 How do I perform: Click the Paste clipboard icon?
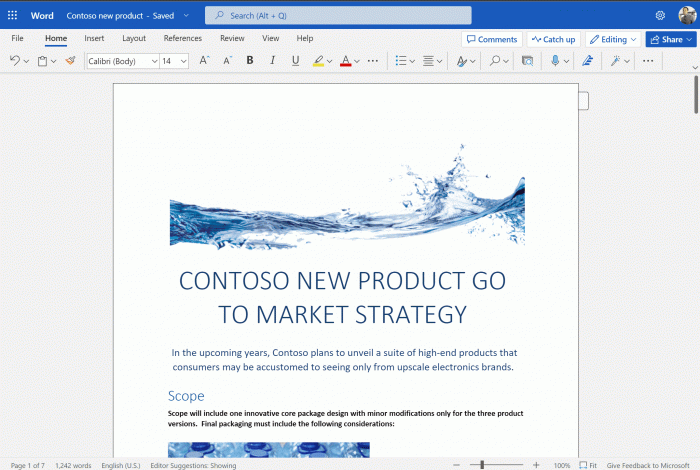tap(42, 61)
